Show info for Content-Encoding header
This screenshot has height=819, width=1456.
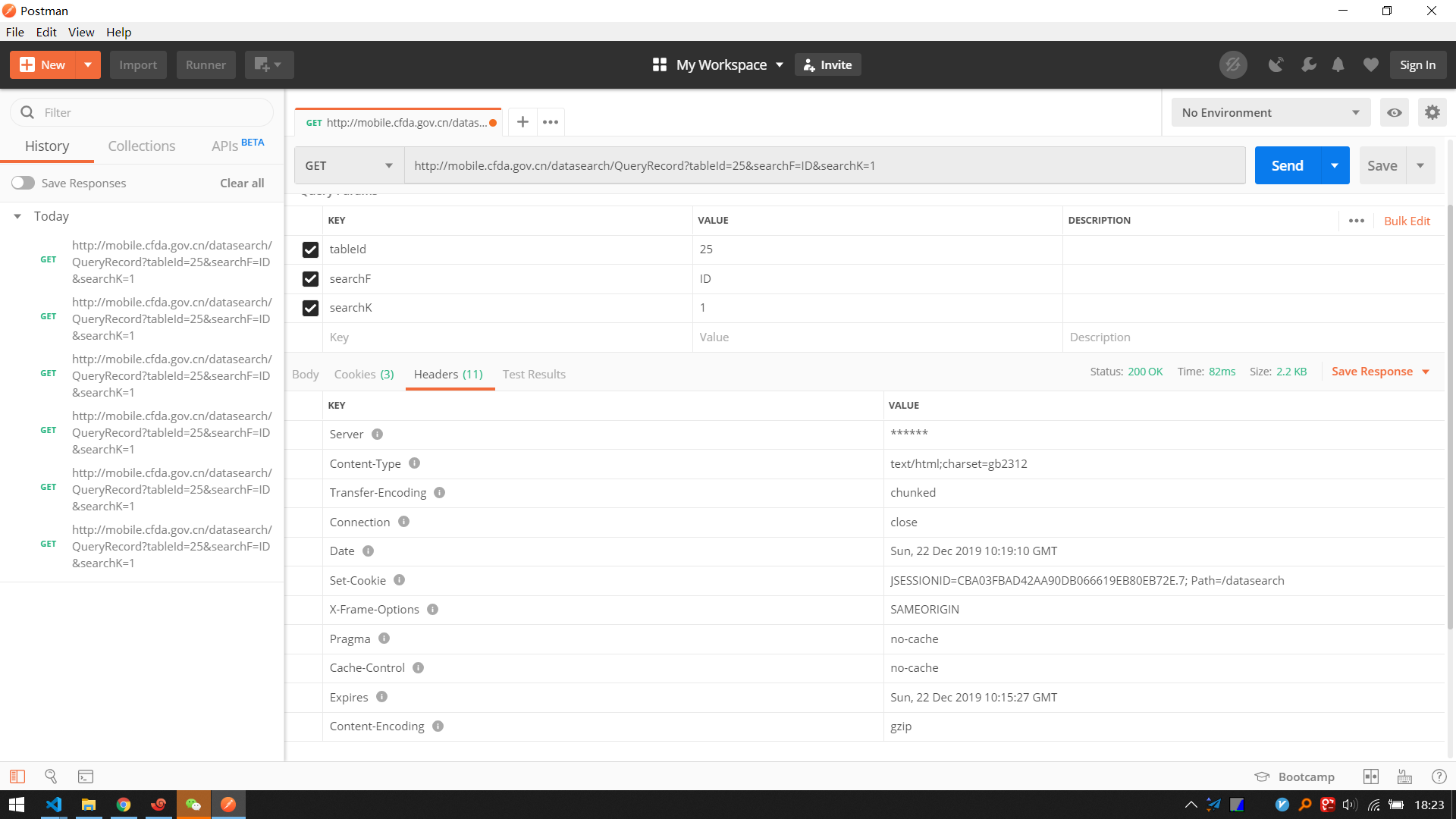(x=438, y=726)
